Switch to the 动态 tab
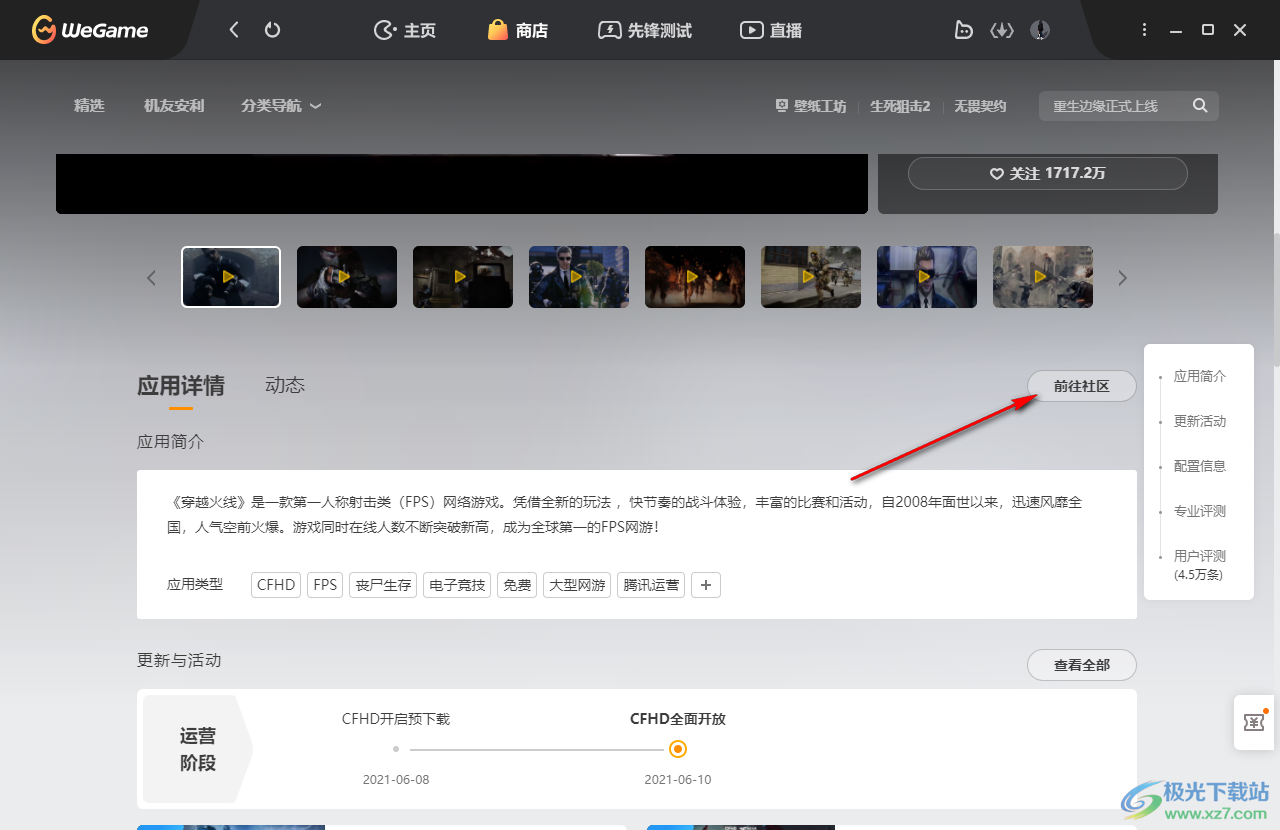This screenshot has height=830, width=1280. [x=285, y=385]
